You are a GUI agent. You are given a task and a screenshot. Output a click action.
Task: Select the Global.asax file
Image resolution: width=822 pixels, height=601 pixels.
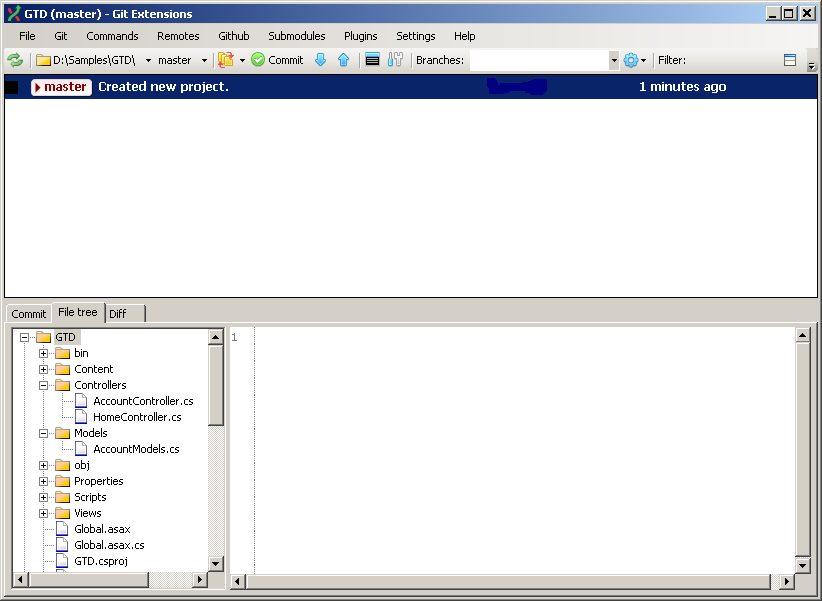coord(102,529)
